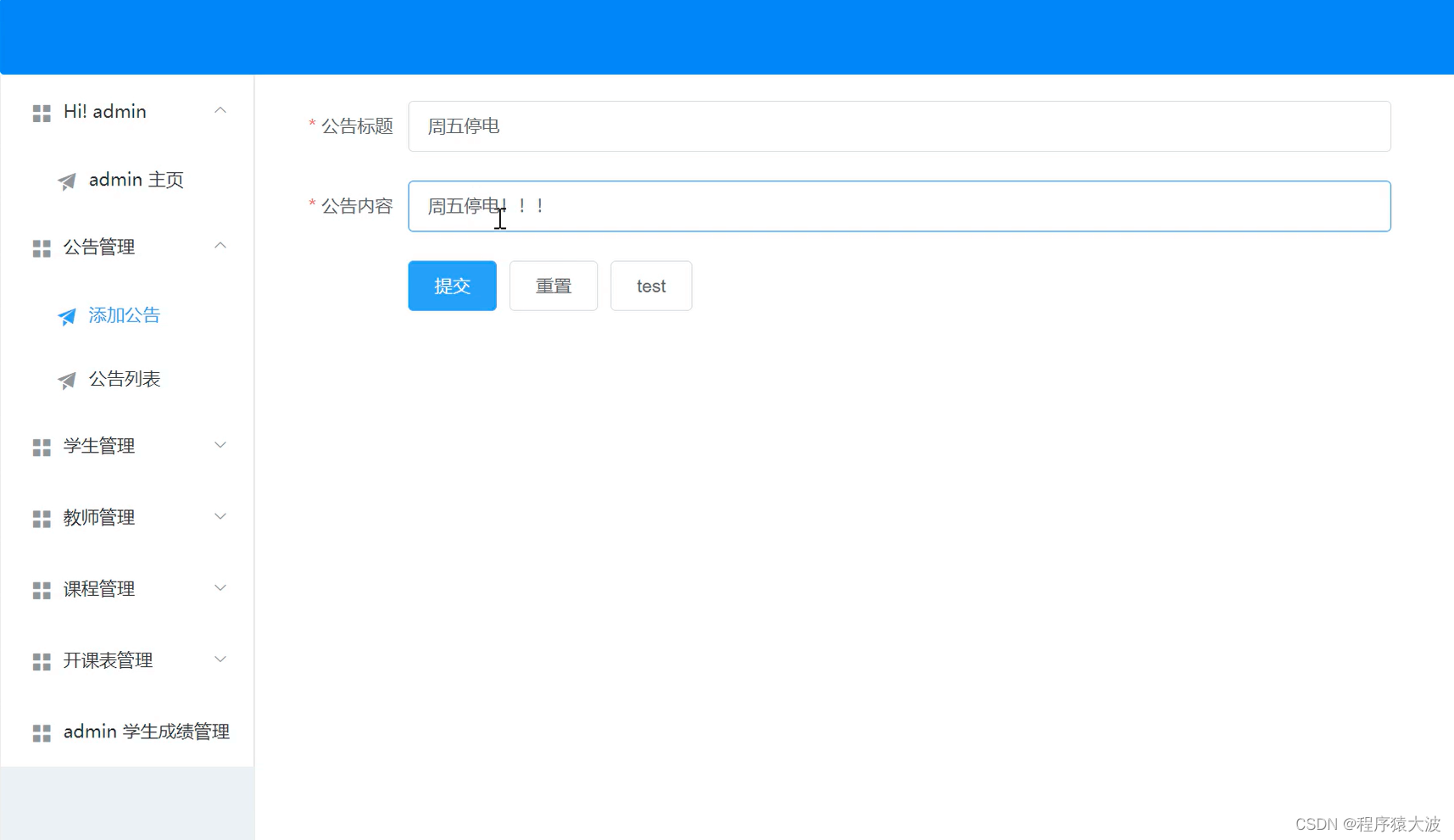Image resolution: width=1454 pixels, height=840 pixels.
Task: Select the grid icon beside admin 学生成绩管理
Action: (41, 732)
